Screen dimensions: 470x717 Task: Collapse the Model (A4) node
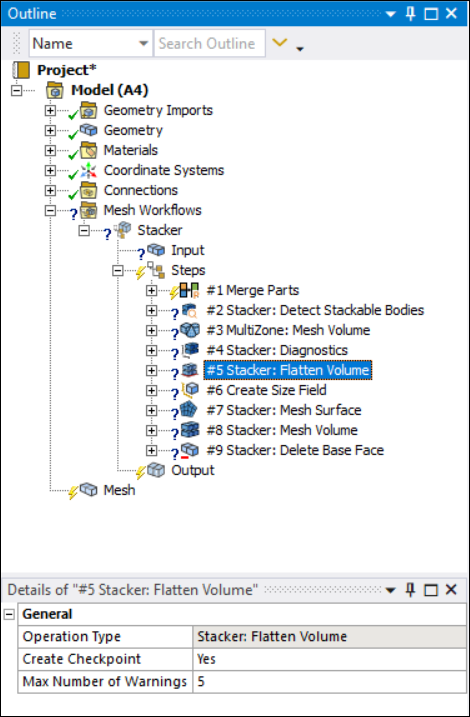coord(16,91)
